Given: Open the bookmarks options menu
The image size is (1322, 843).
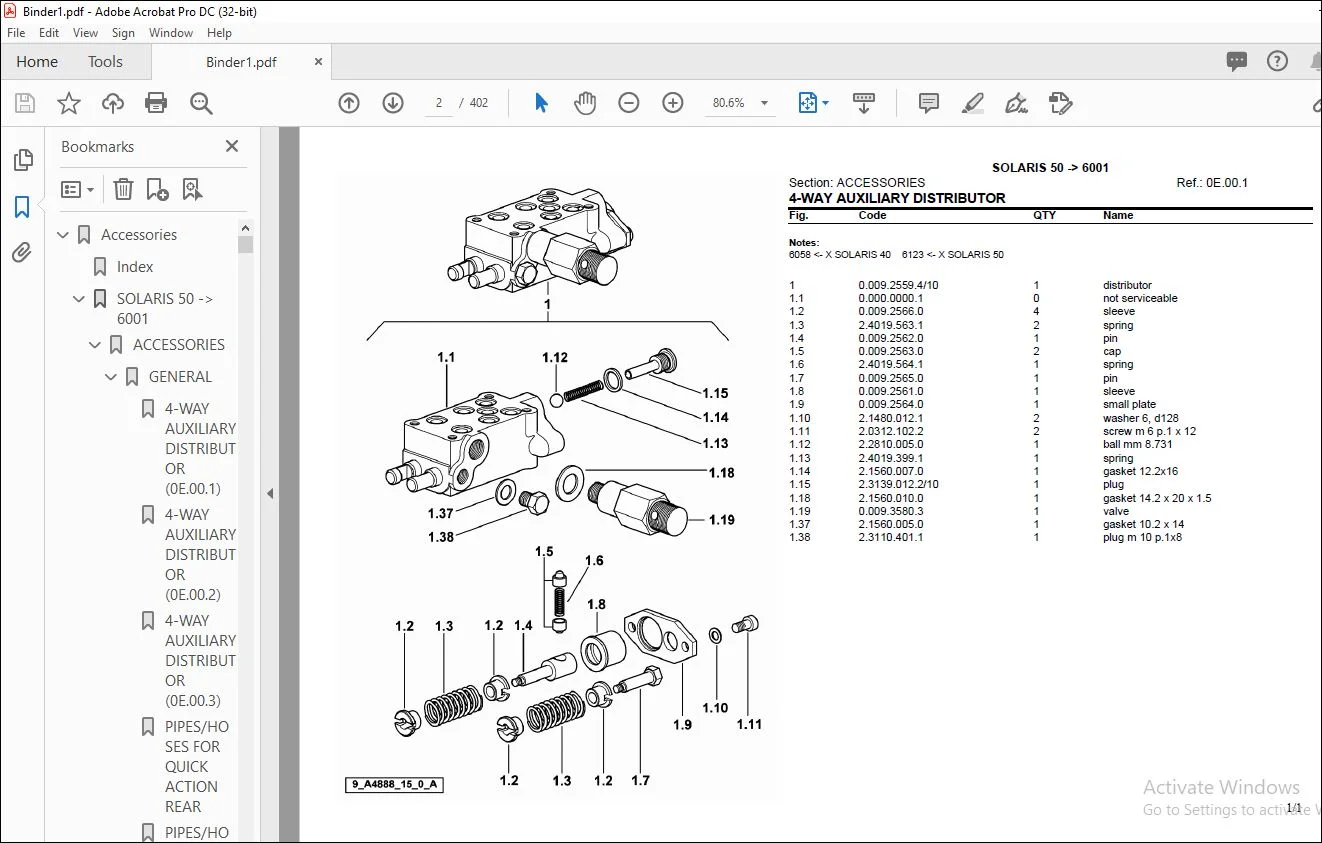Looking at the screenshot, I should click(77, 189).
